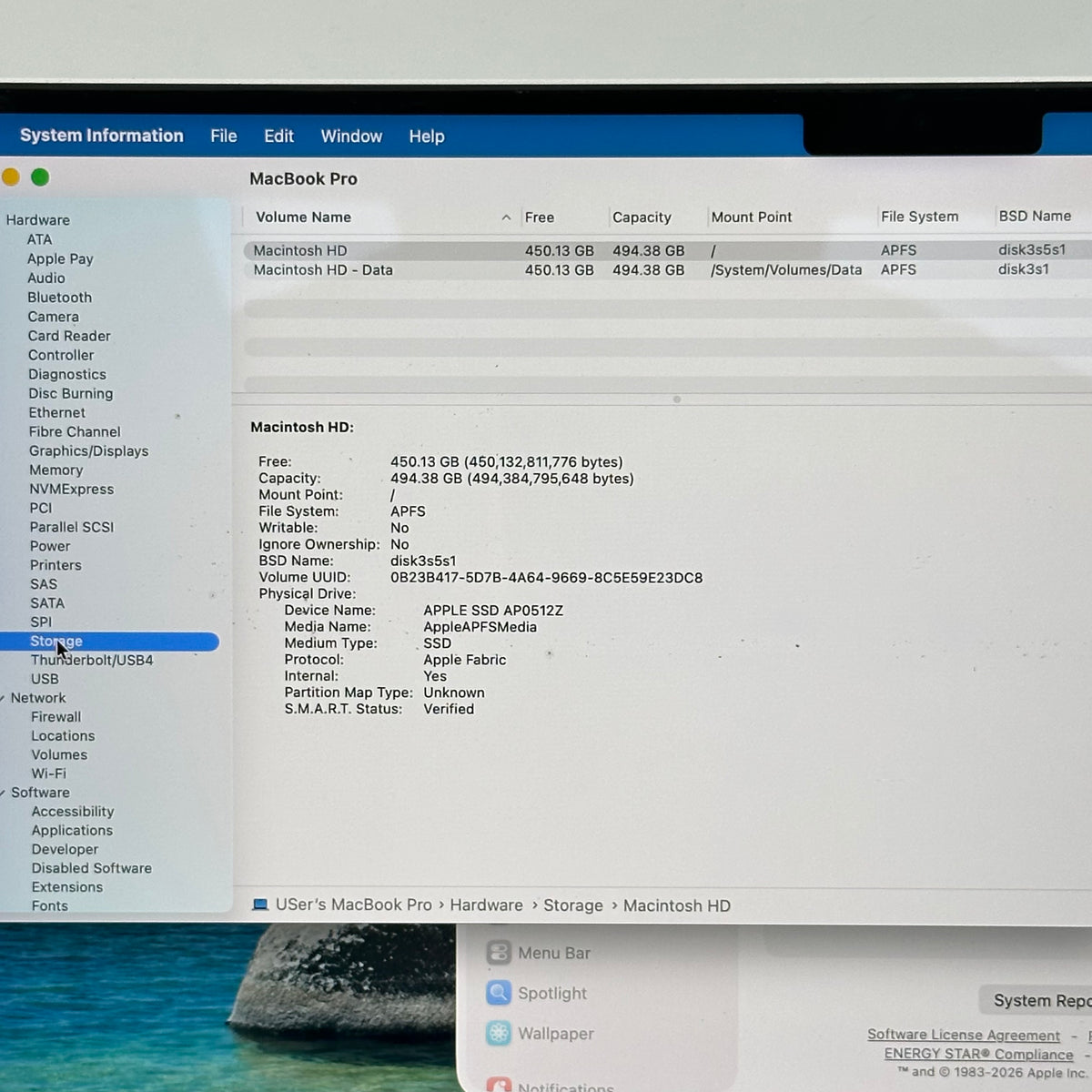
Task: Select Diagnostics in the sidebar
Action: (x=67, y=374)
